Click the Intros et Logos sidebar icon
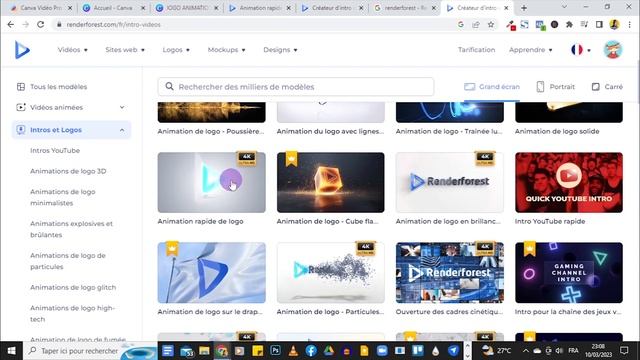Image resolution: width=640 pixels, height=360 pixels. point(21,130)
